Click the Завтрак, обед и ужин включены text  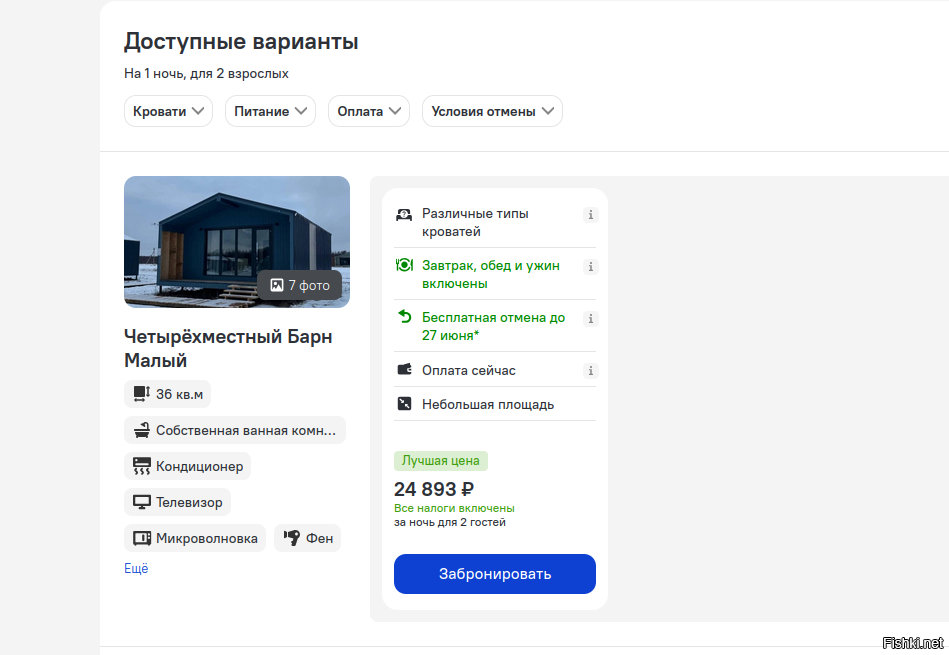click(491, 274)
